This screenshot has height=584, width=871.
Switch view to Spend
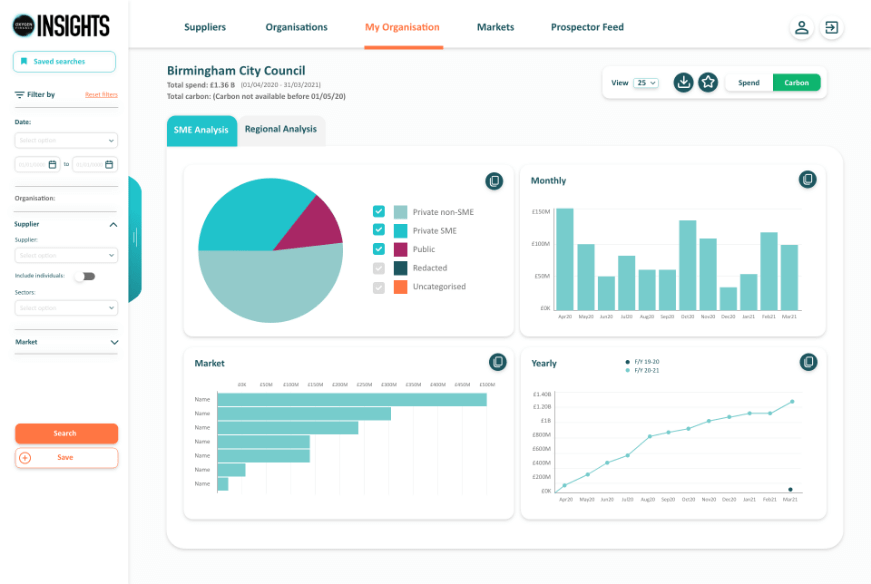click(749, 83)
